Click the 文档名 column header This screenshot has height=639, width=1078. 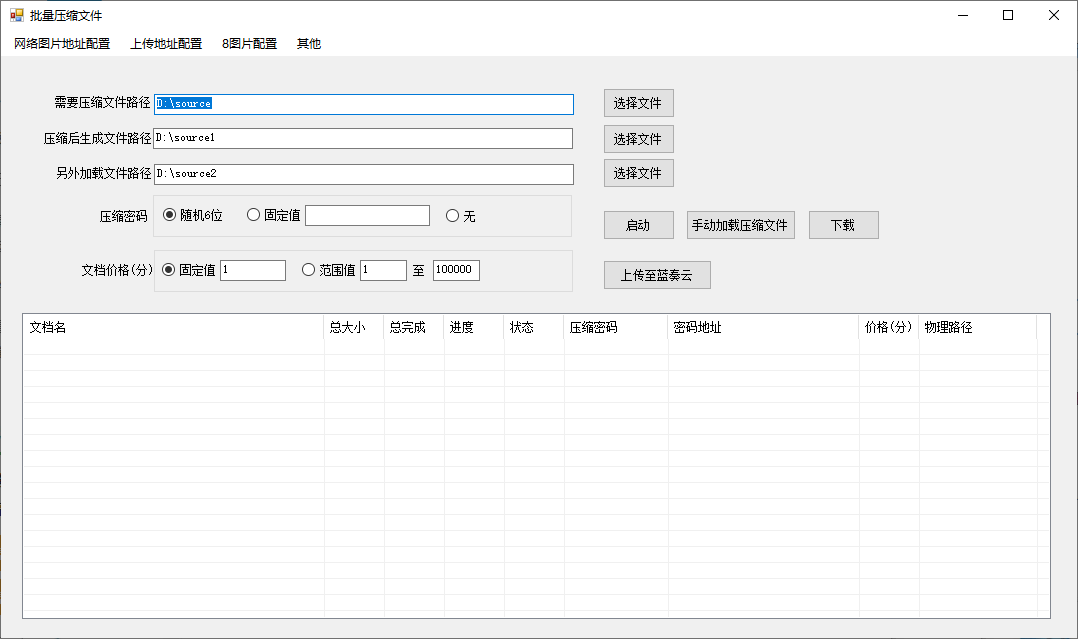click(x=173, y=327)
